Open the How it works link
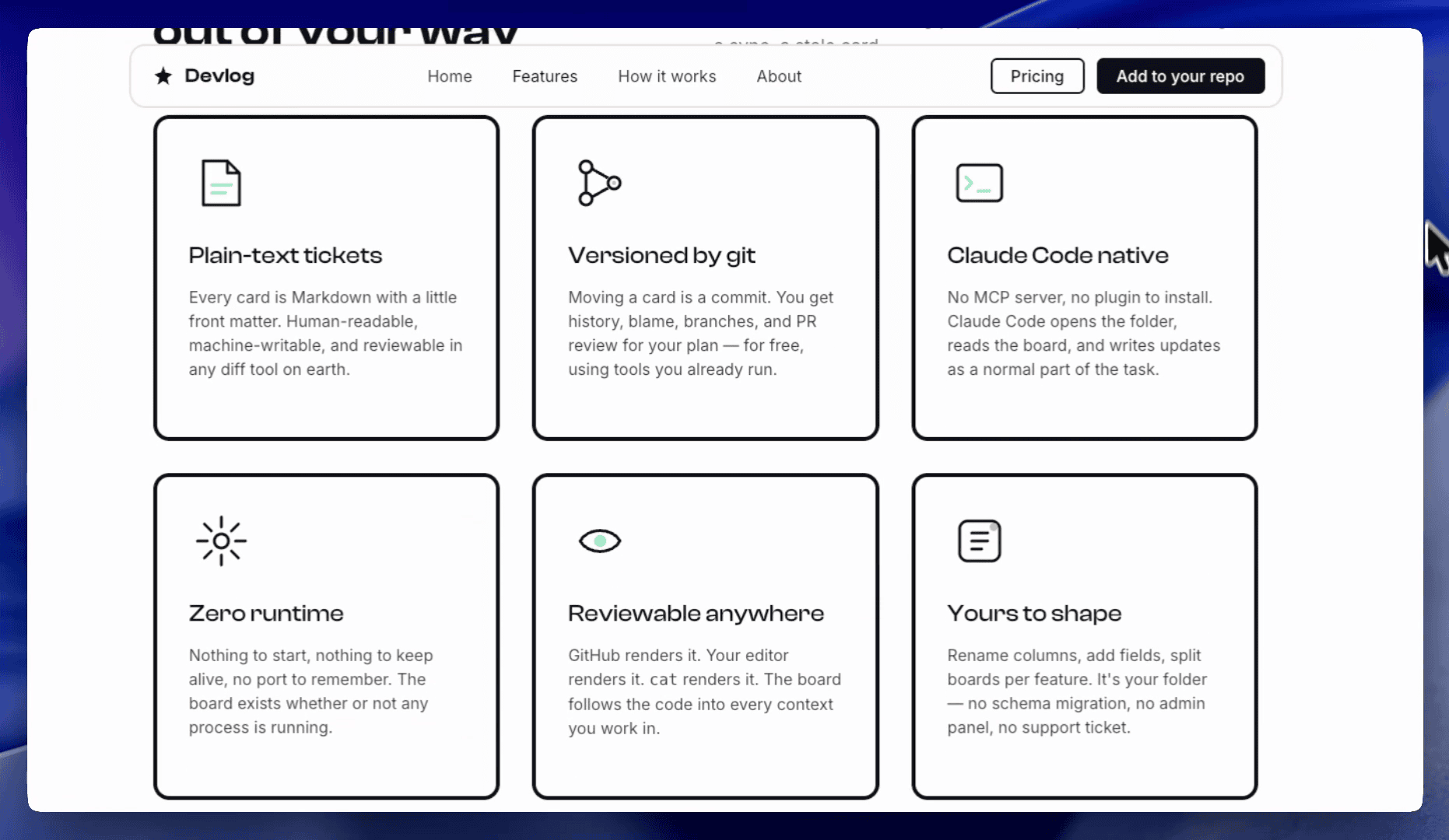The image size is (1449, 840). click(x=667, y=76)
